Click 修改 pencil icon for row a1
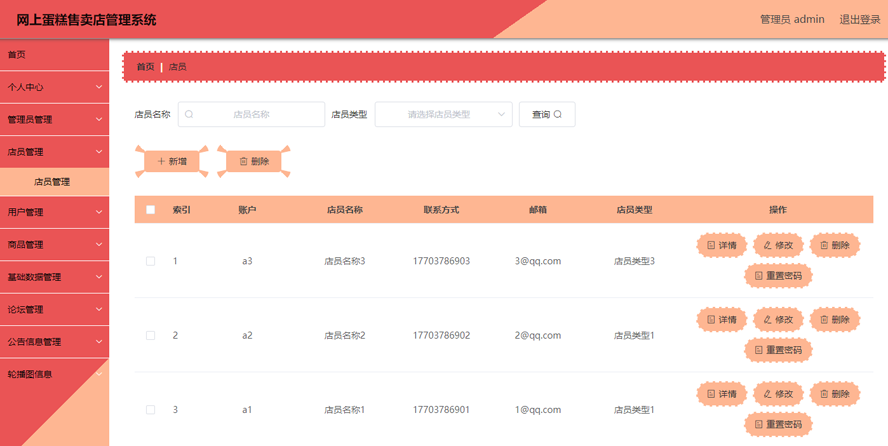Image resolution: width=888 pixels, height=446 pixels. (x=767, y=394)
